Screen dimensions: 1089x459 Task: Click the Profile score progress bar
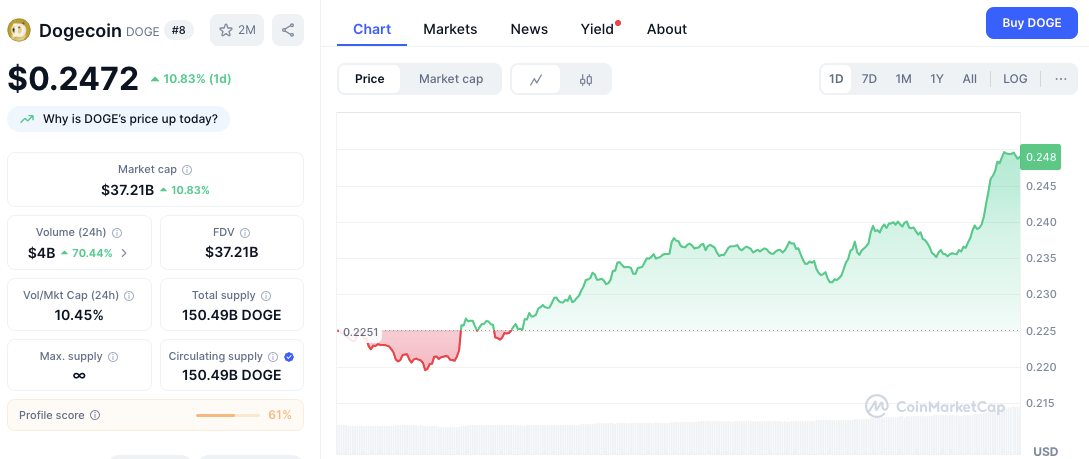[227, 415]
